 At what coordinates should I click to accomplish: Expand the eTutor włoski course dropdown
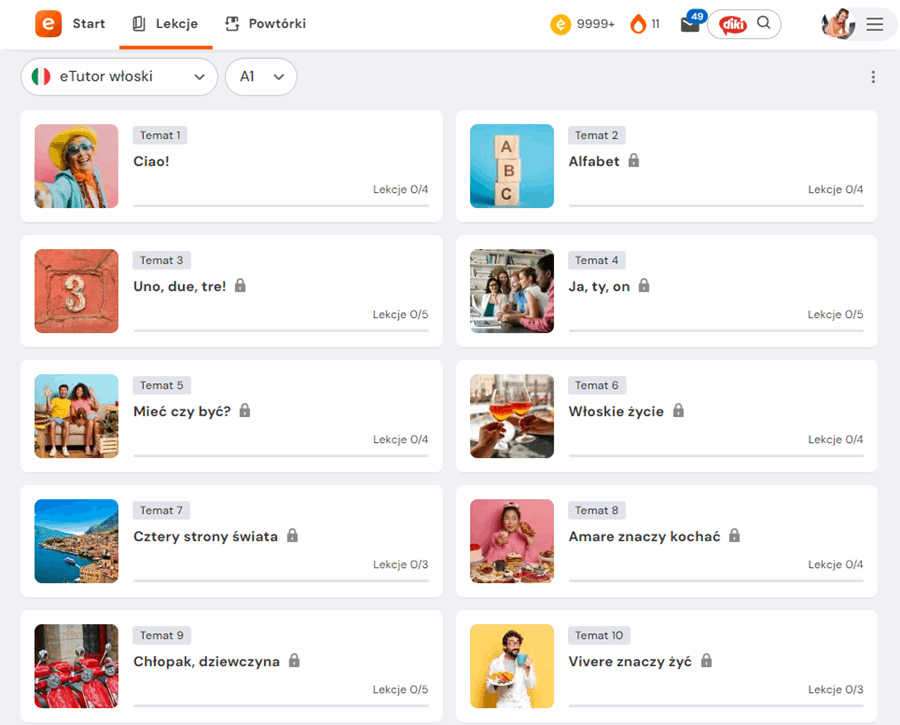119,76
